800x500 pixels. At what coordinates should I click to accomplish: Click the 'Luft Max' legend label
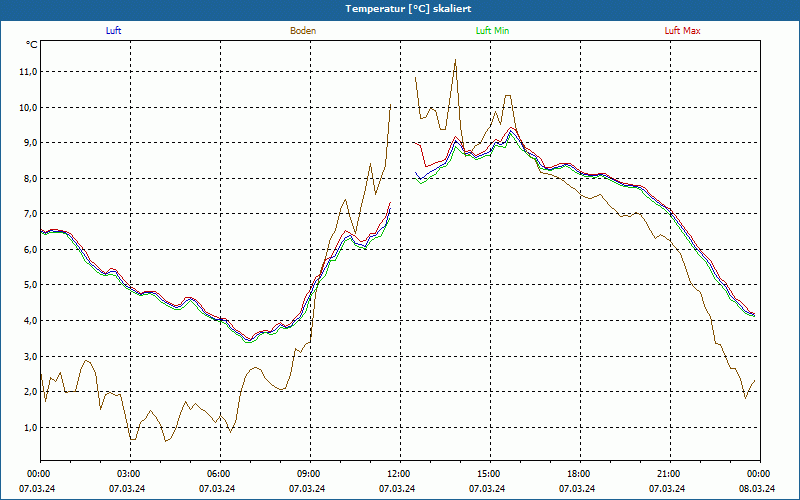[682, 31]
